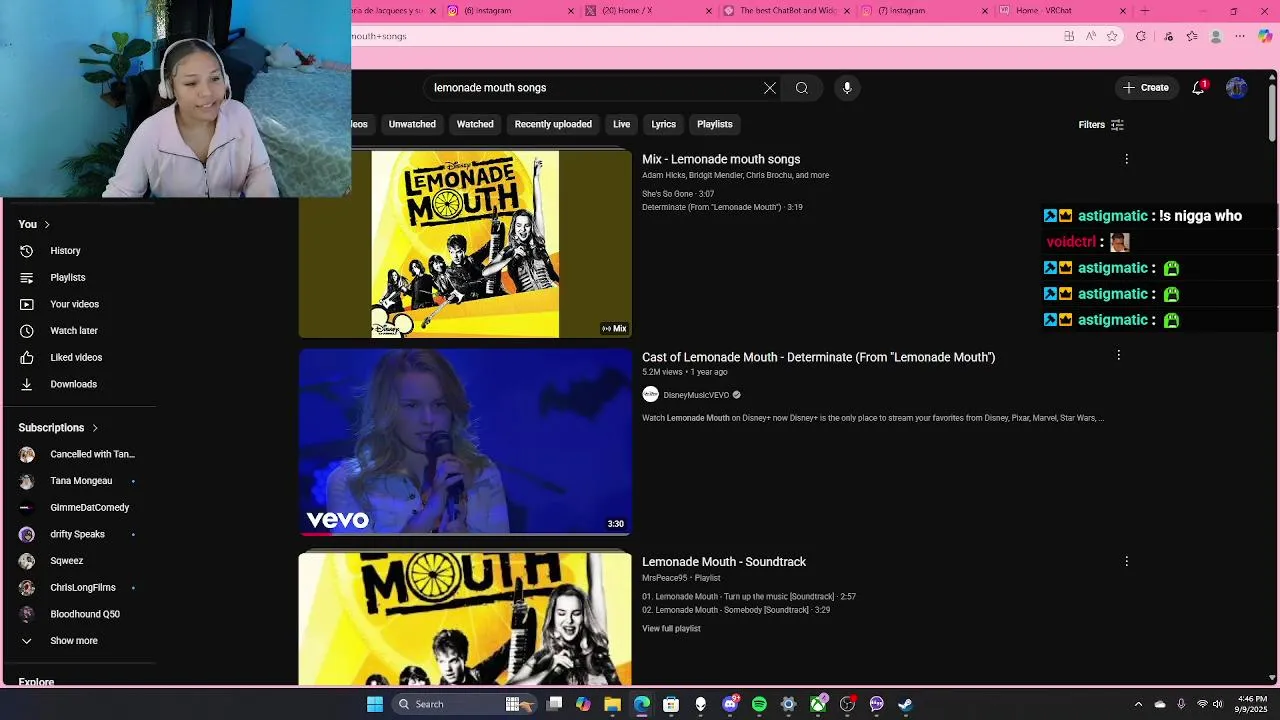Expand the Subscriptions section

point(58,428)
